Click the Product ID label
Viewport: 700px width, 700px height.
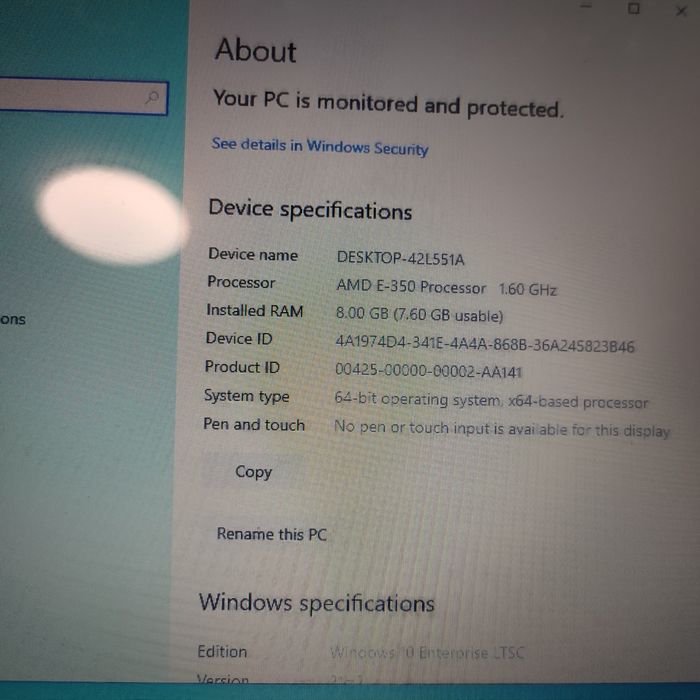click(242, 367)
